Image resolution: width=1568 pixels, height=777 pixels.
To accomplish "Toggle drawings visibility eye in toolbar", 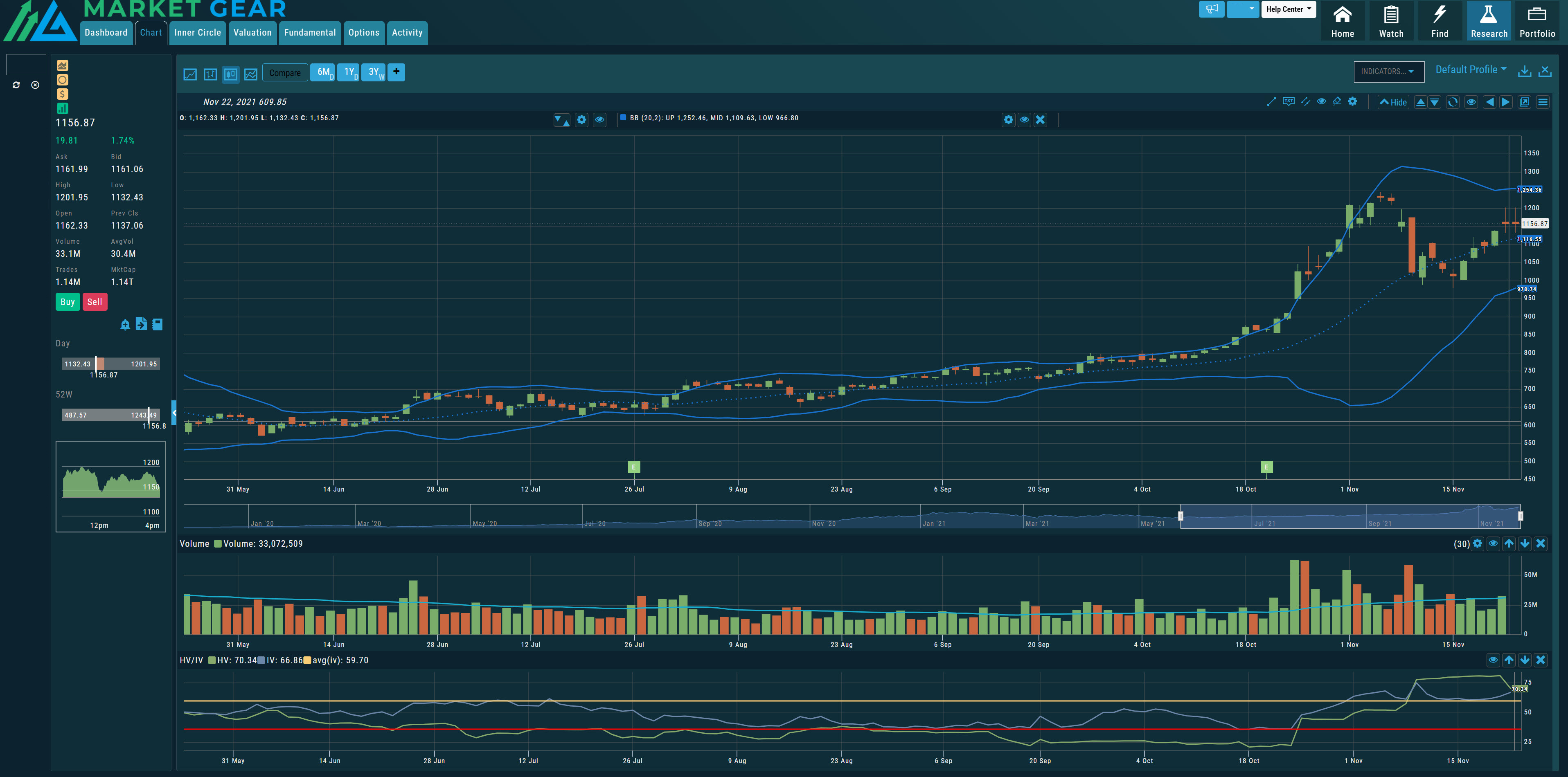I will click(x=1321, y=101).
